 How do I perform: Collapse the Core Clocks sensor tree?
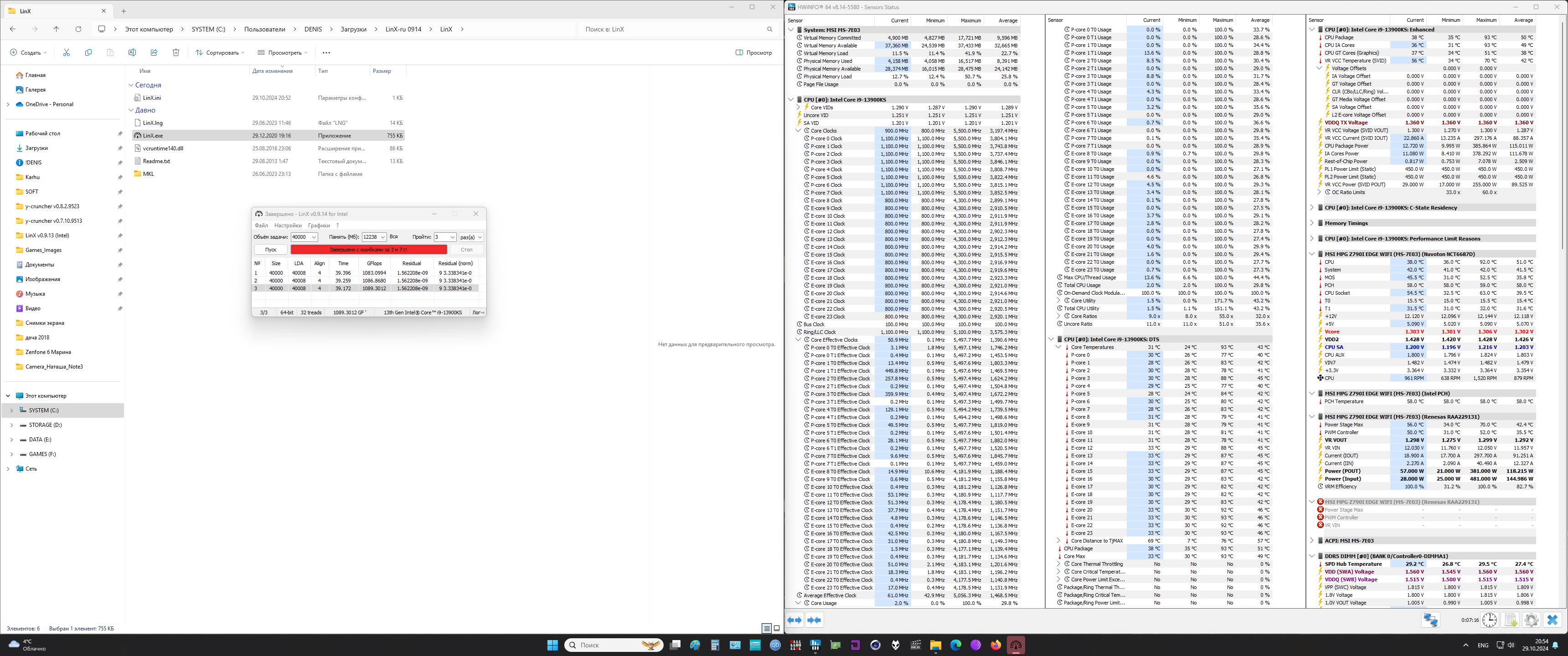click(798, 131)
